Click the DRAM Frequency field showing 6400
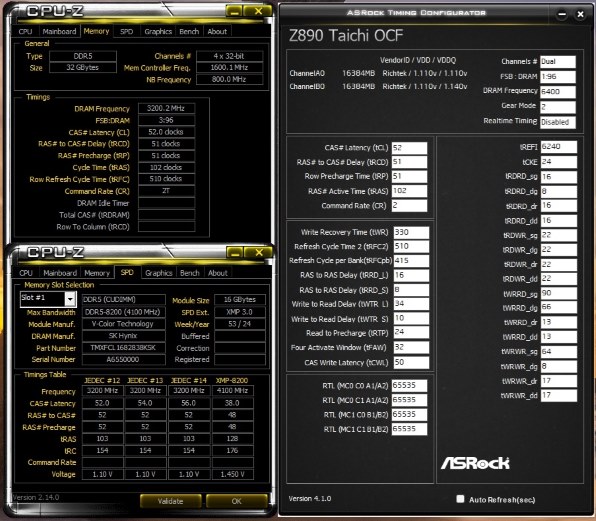Viewport: 596px width, 521px height. click(x=558, y=92)
